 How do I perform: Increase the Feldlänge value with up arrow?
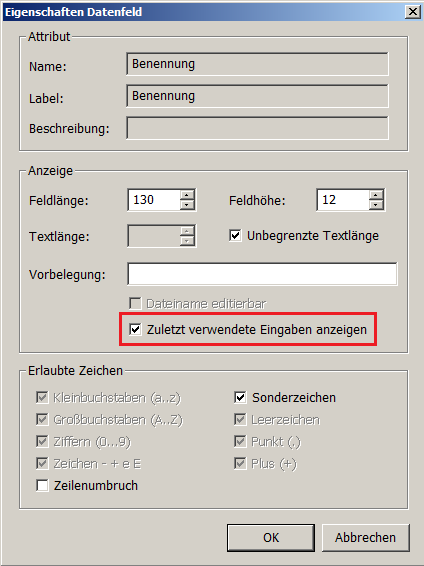point(187,195)
